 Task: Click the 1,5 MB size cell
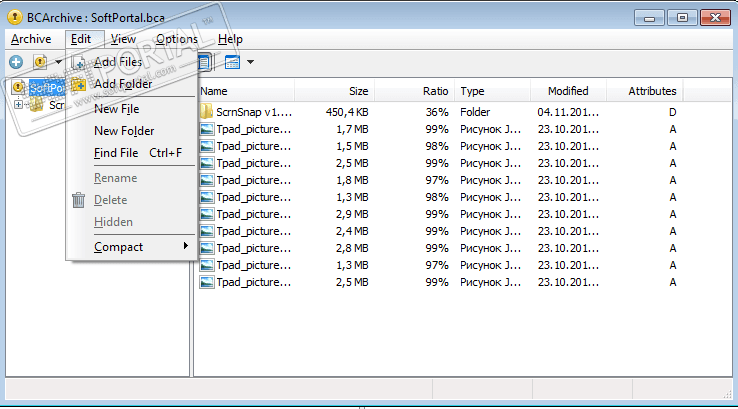pyautogui.click(x=352, y=146)
